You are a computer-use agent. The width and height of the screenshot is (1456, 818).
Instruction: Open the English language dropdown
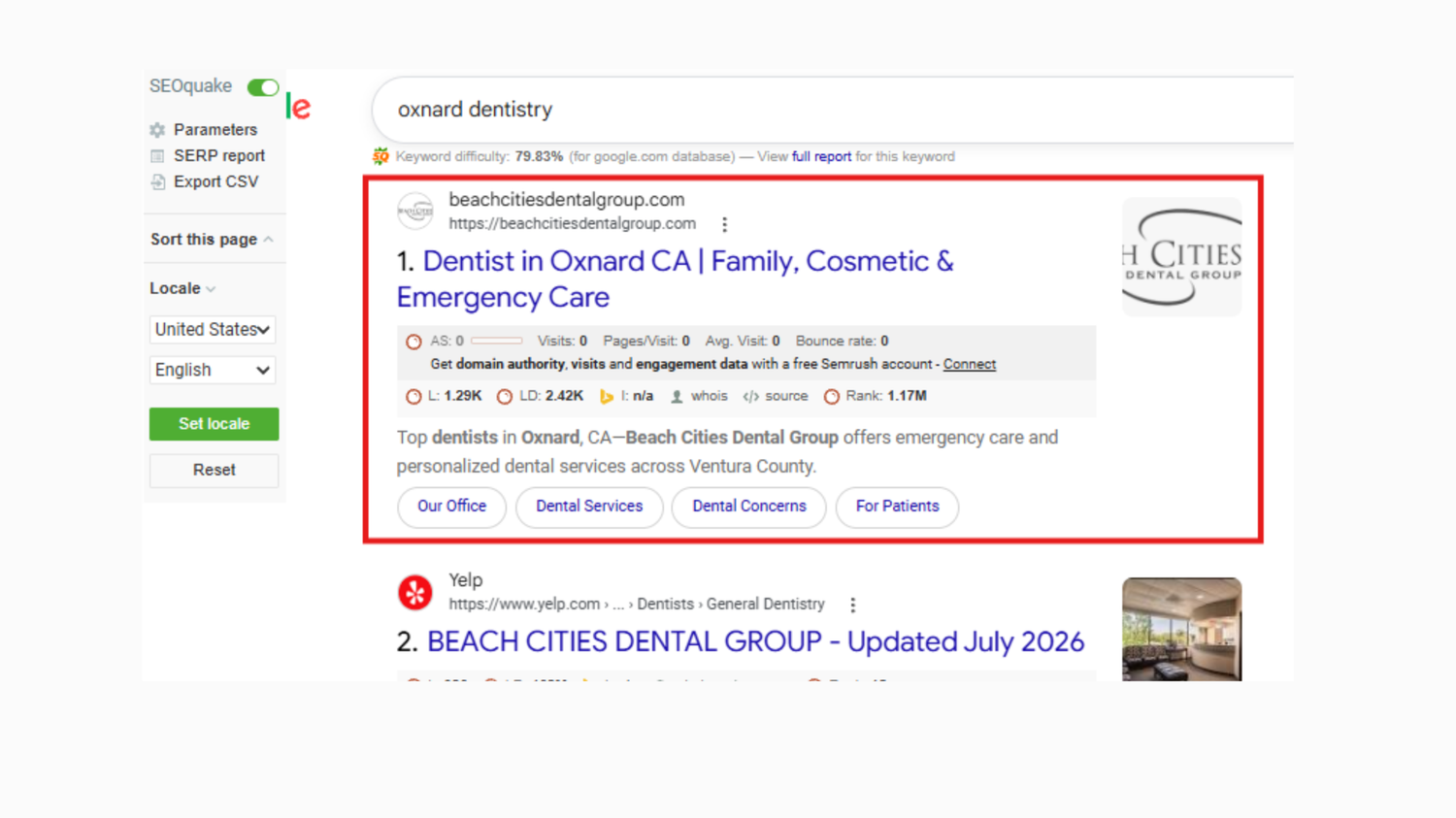pos(213,371)
